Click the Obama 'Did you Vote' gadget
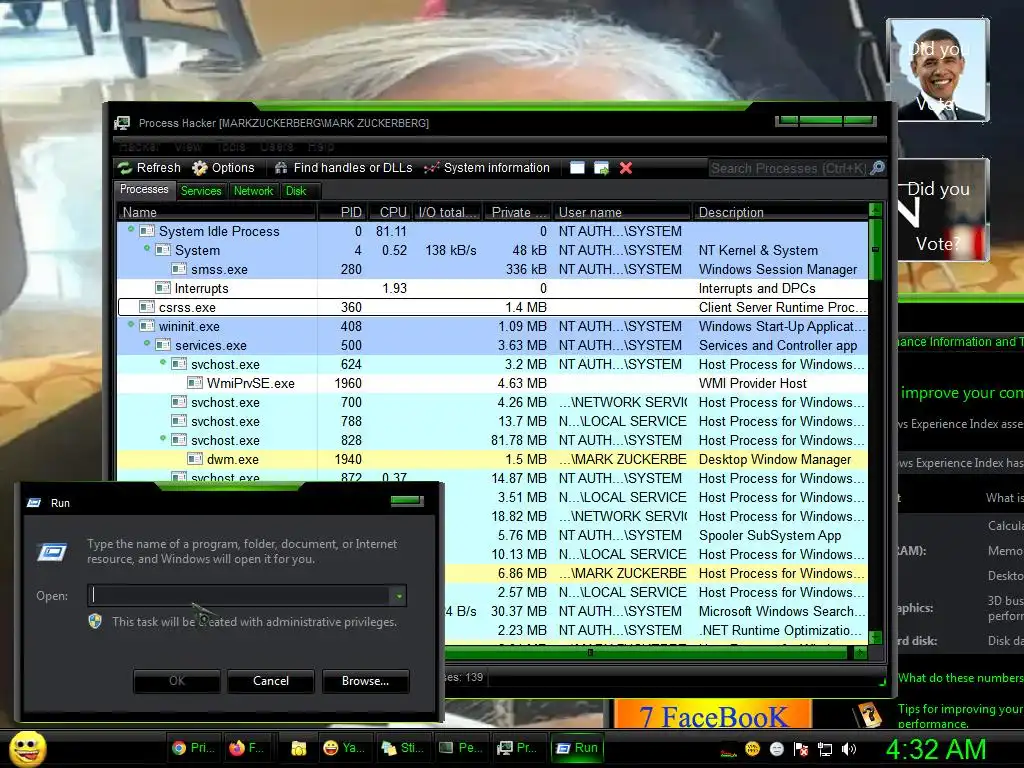1024x768 pixels. (x=938, y=70)
